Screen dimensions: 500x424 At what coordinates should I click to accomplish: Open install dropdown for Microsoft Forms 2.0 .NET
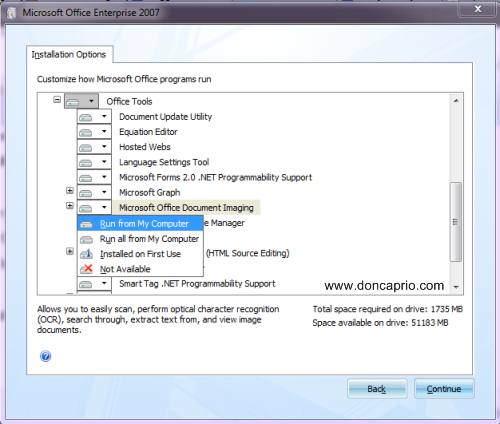coord(94,177)
